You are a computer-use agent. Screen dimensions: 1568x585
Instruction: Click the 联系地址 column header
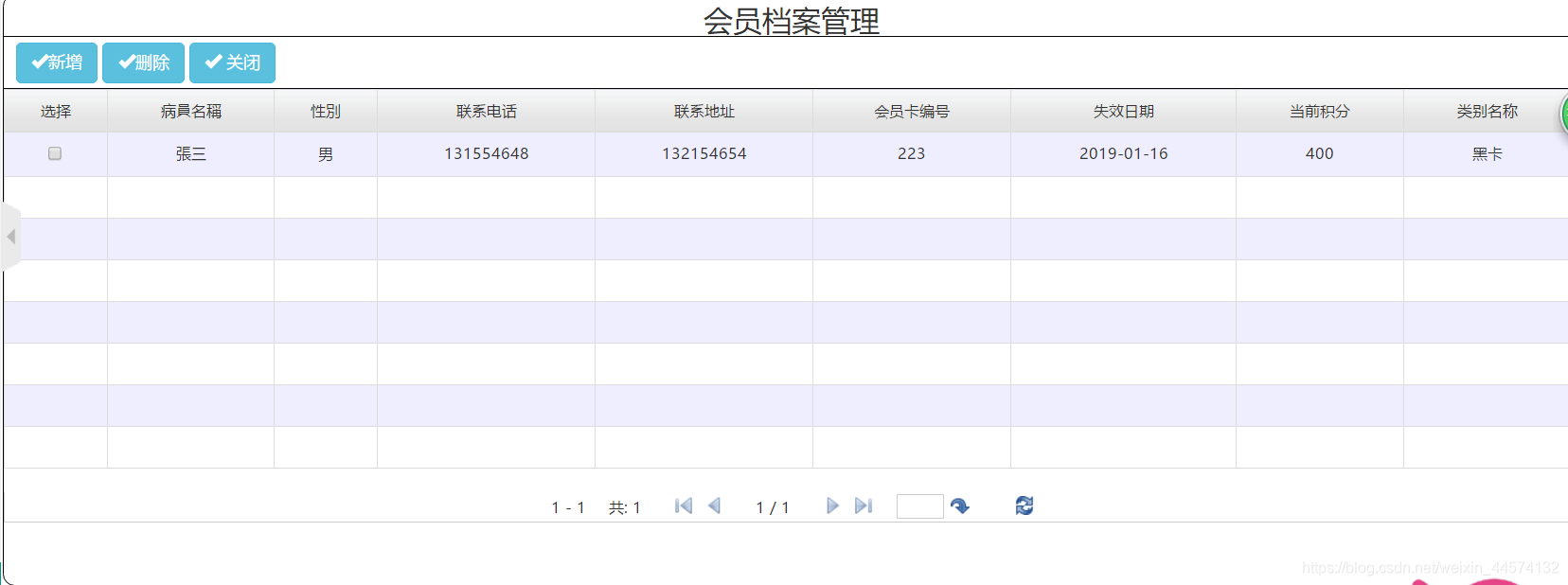[704, 112]
